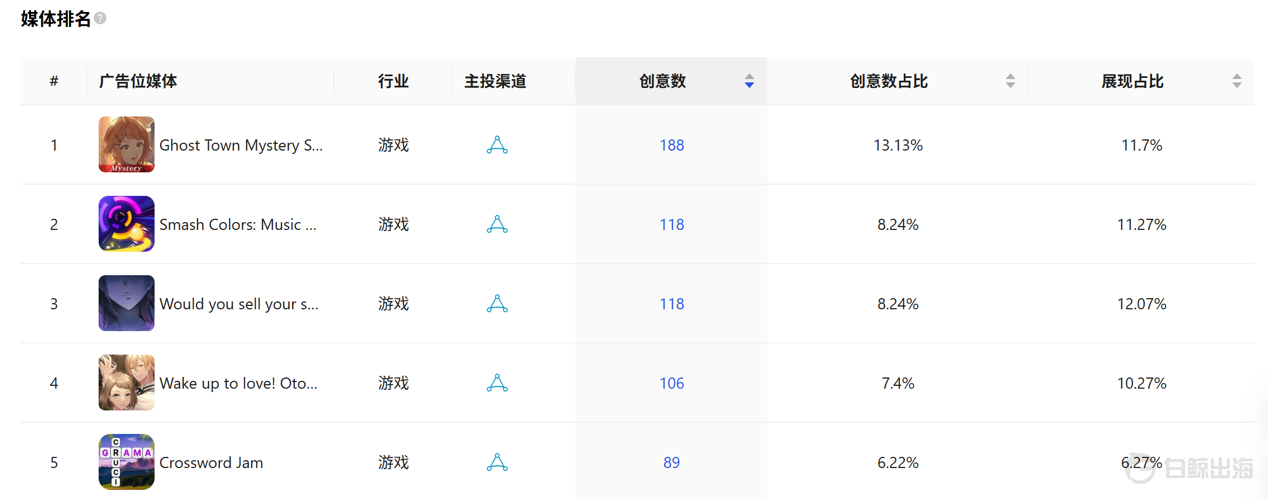Click the 展现占比 column header
The width and height of the screenshot is (1268, 499).
coord(1132,81)
